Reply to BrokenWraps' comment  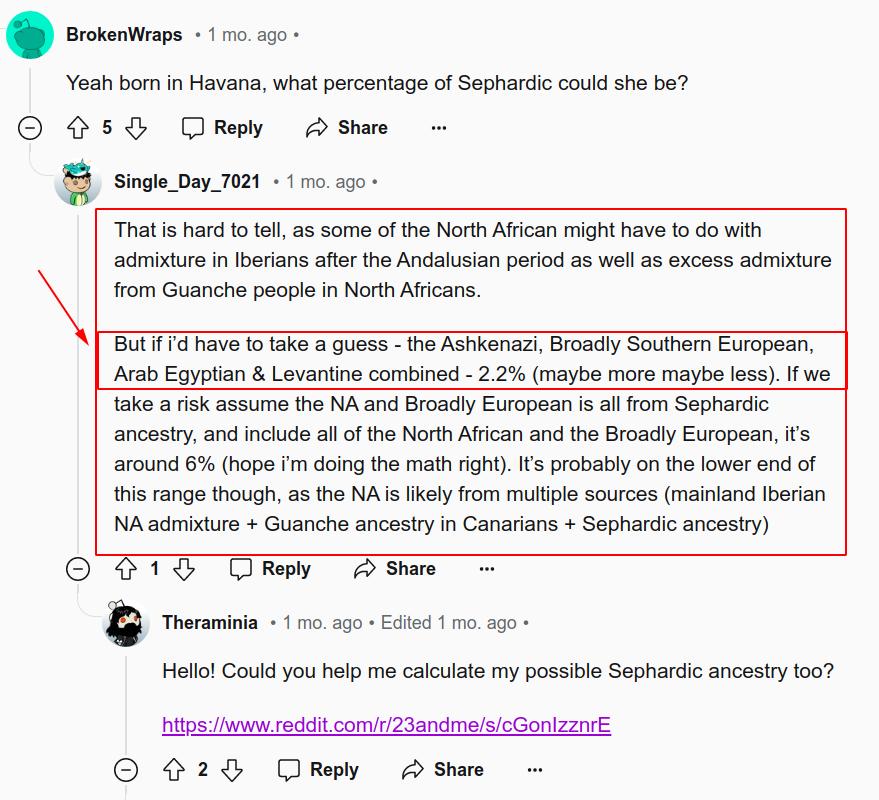click(x=222, y=128)
